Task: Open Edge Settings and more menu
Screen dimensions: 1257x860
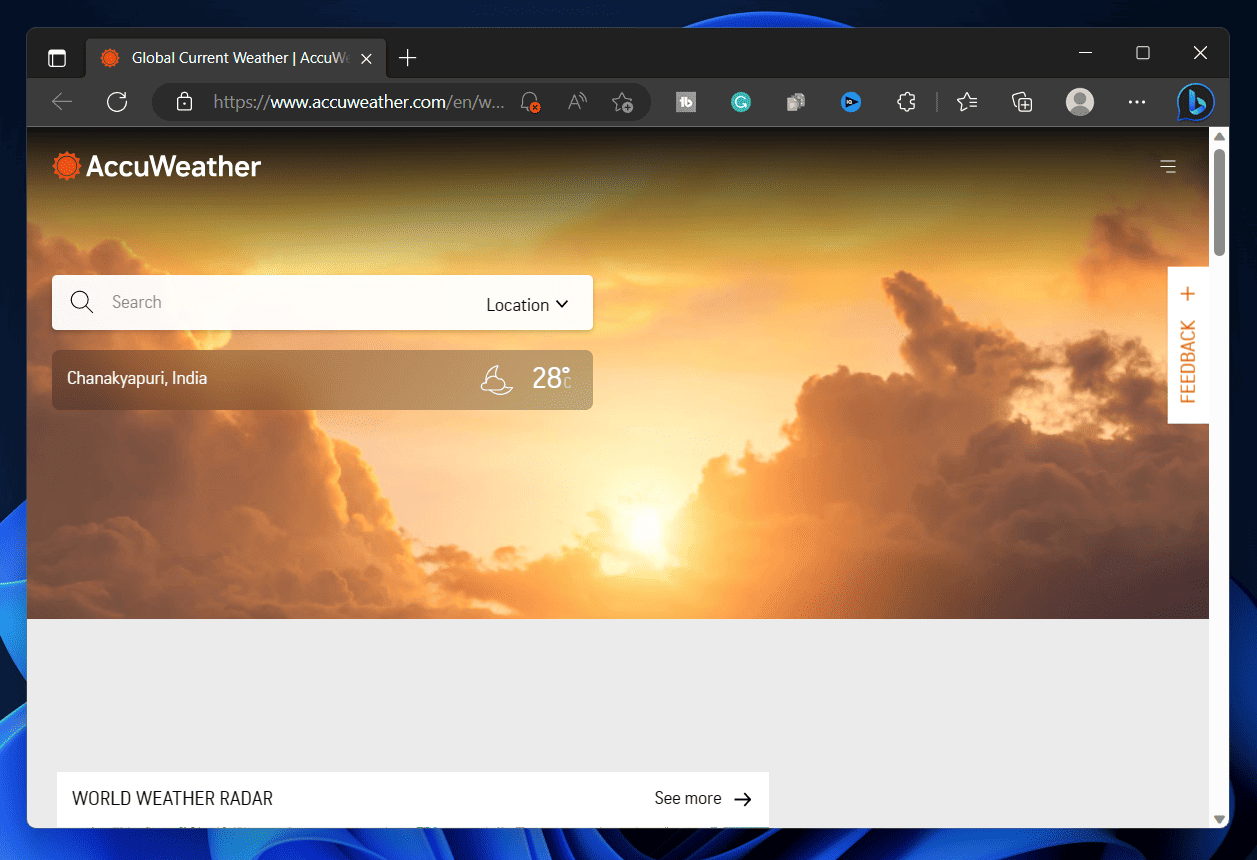Action: click(x=1136, y=102)
